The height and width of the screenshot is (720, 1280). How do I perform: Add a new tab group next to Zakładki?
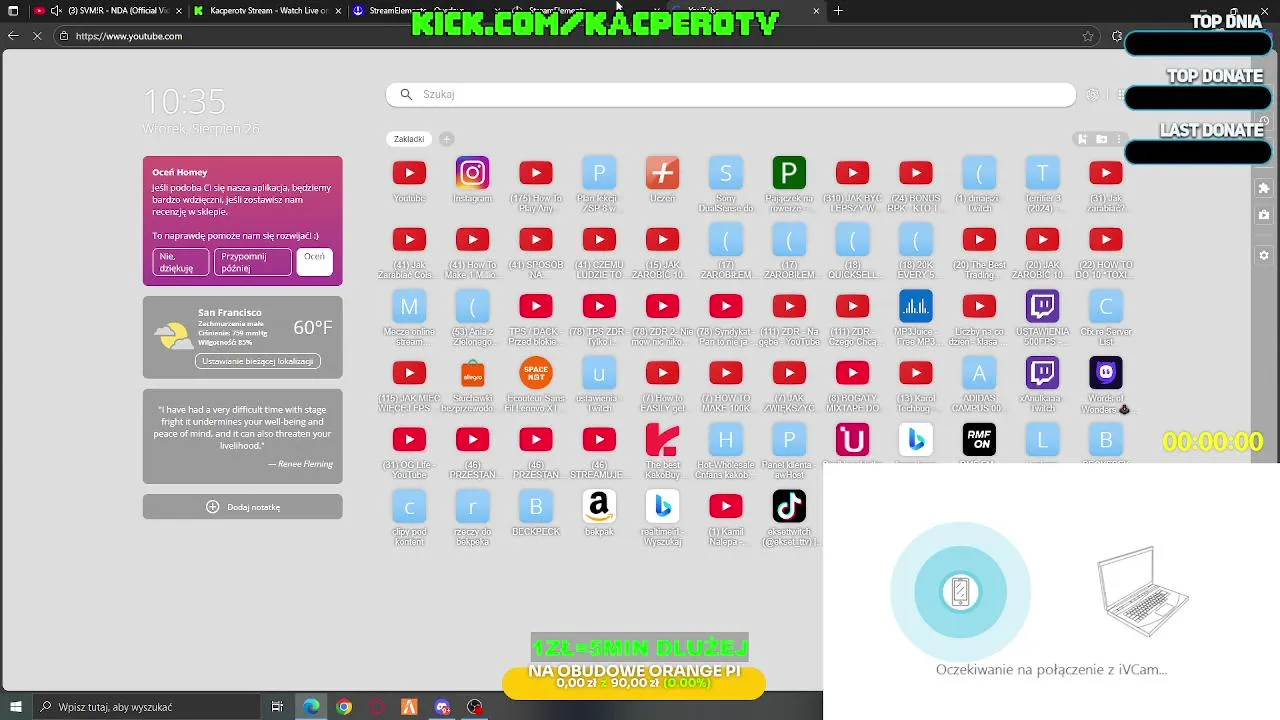(x=447, y=139)
